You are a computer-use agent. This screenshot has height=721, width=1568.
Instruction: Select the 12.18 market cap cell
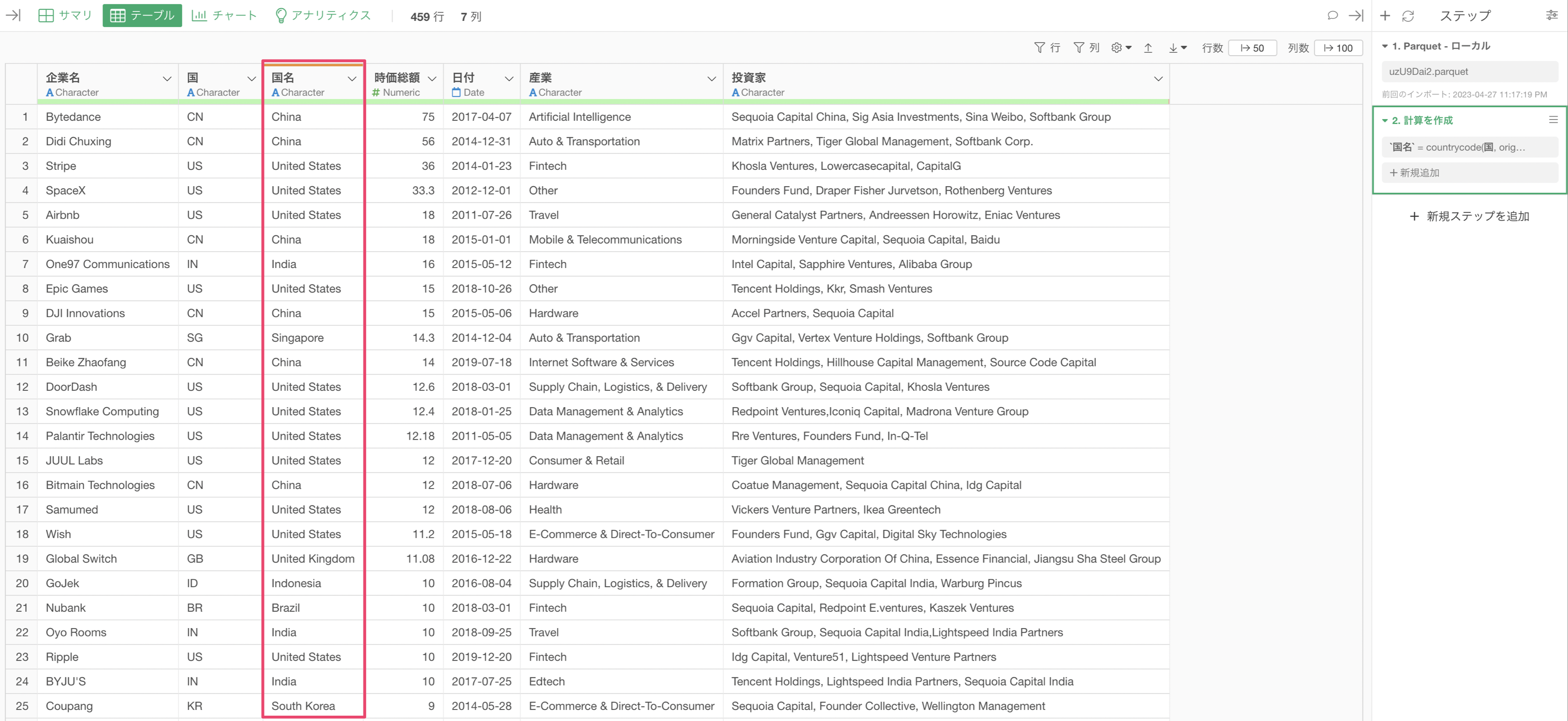(404, 436)
